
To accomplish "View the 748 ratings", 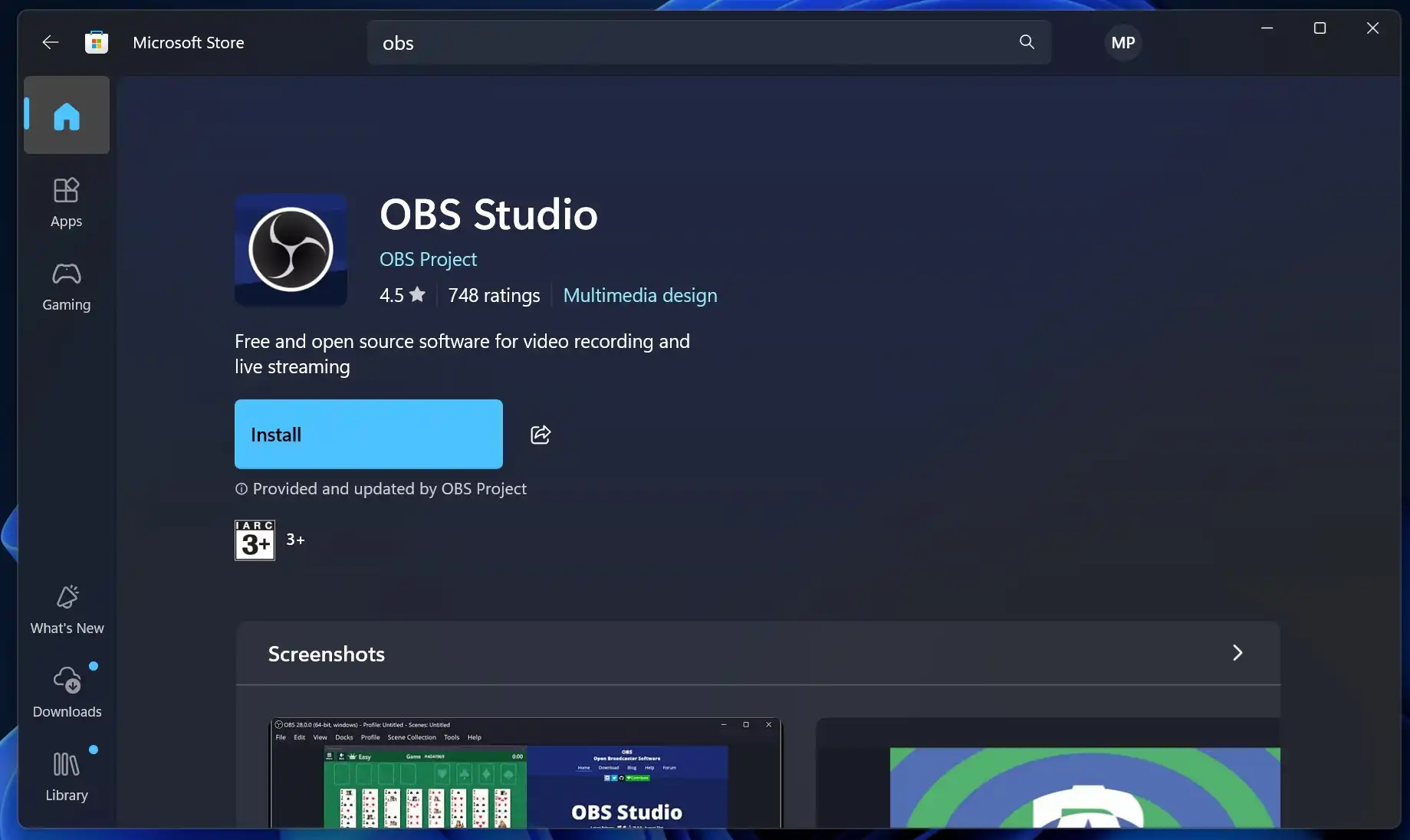I will [494, 295].
